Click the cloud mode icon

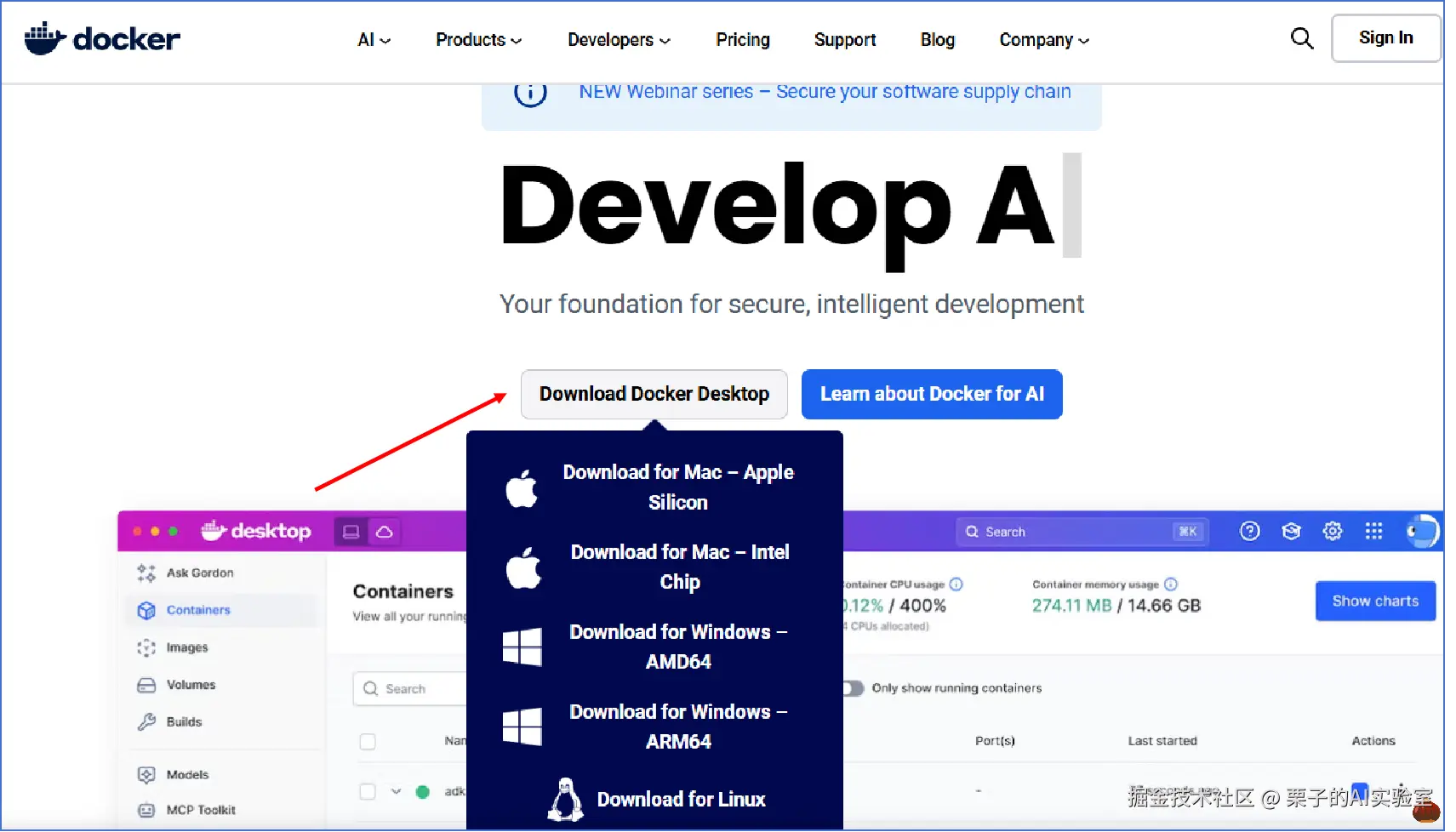click(385, 532)
